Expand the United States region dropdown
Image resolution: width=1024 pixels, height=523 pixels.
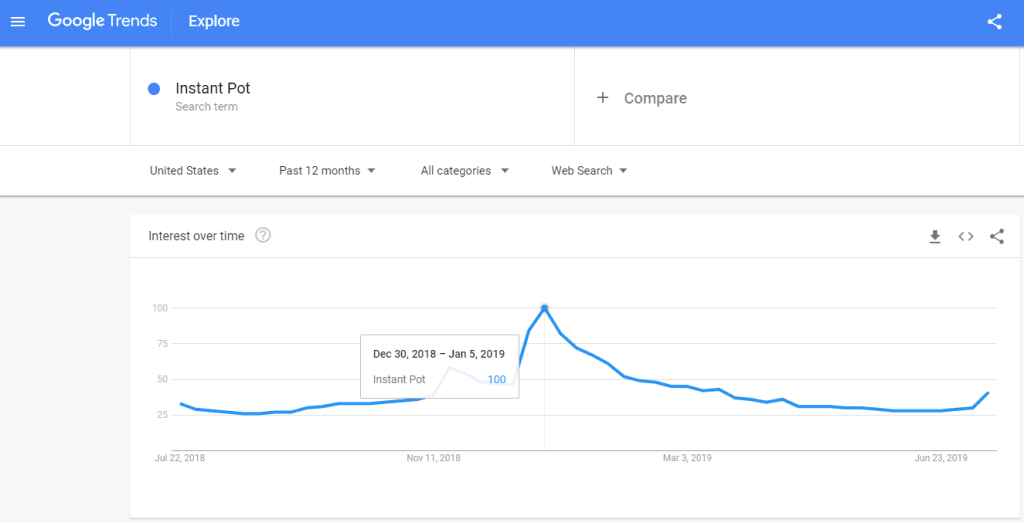[193, 170]
